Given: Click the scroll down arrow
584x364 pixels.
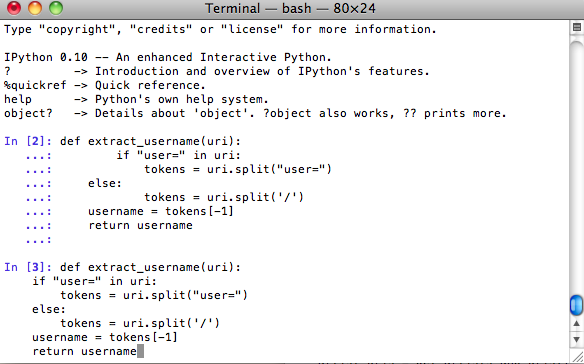Looking at the screenshot, I should tap(577, 339).
